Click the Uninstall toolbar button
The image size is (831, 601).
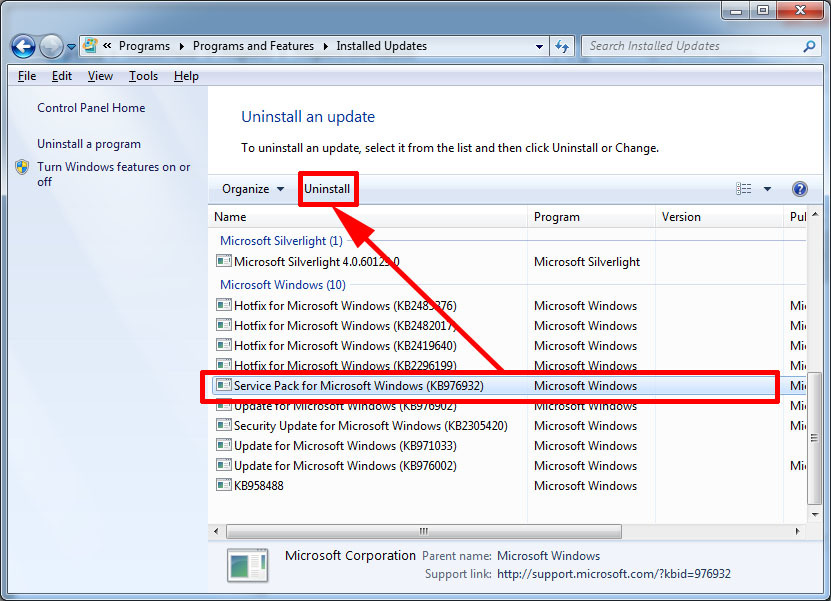pos(327,189)
